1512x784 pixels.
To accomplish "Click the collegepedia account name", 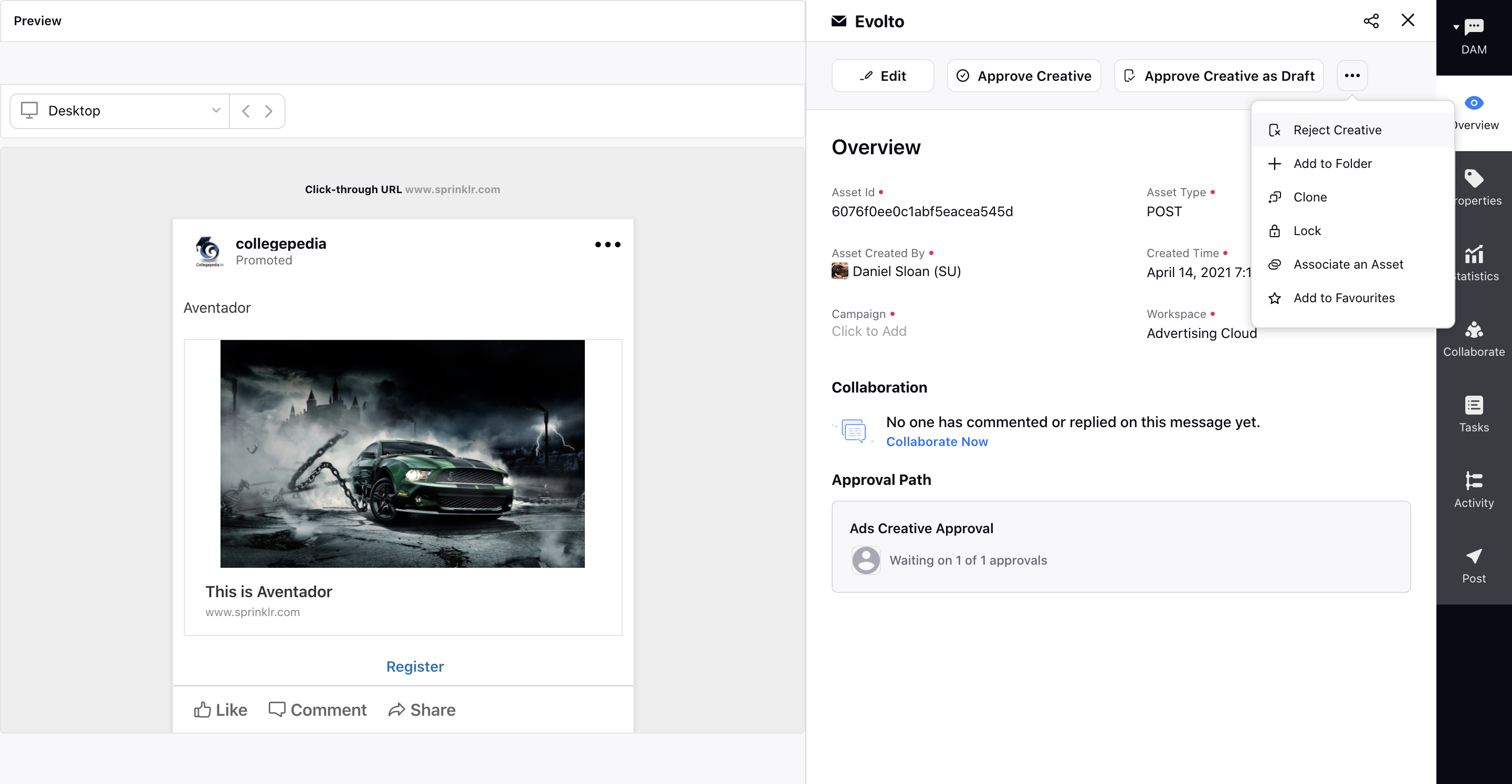I will [280, 243].
